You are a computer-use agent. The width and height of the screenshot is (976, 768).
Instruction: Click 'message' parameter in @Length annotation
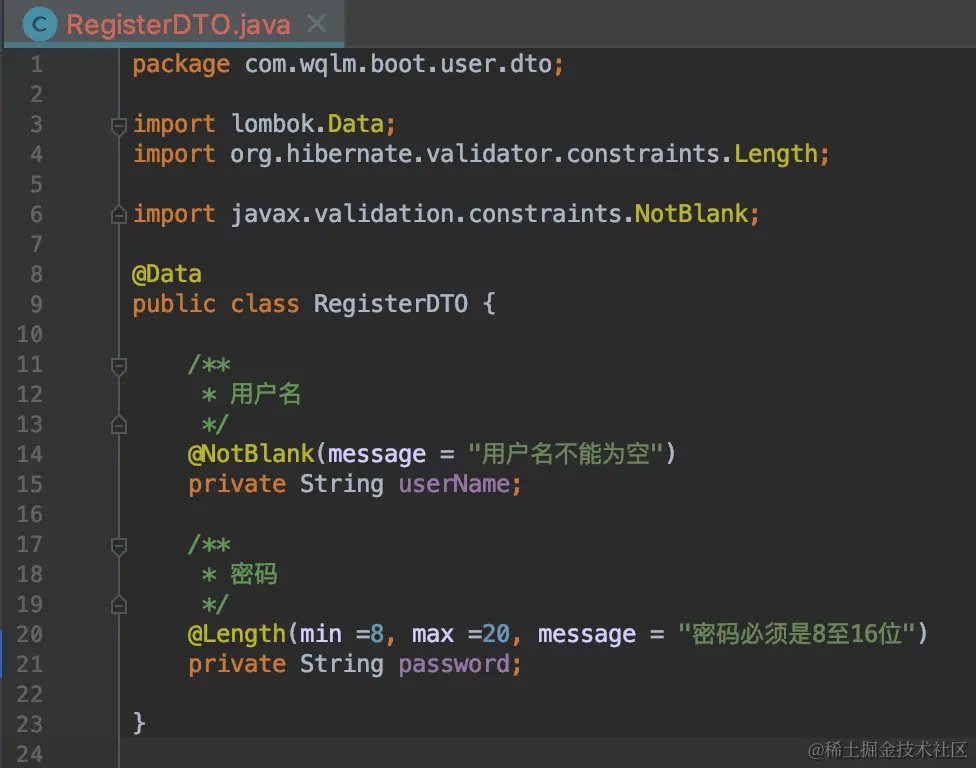pos(587,635)
